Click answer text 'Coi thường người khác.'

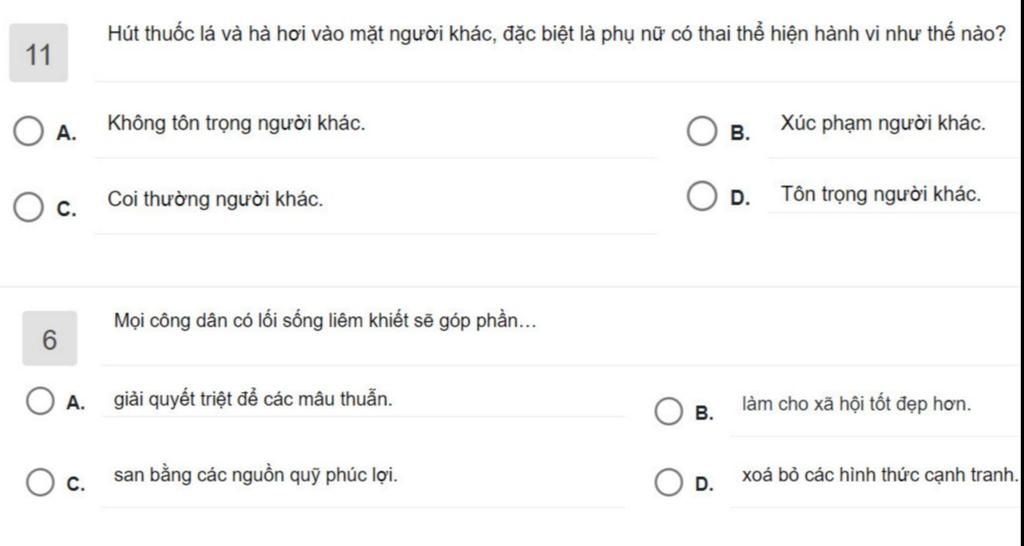(216, 199)
